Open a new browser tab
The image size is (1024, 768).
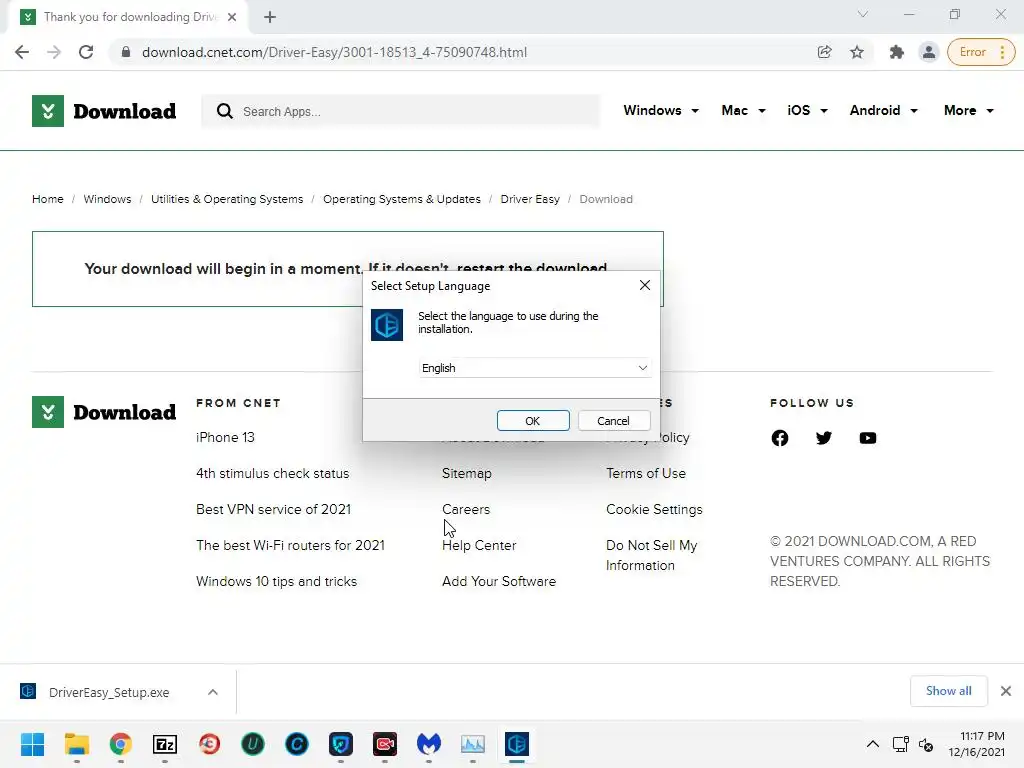coord(270,17)
